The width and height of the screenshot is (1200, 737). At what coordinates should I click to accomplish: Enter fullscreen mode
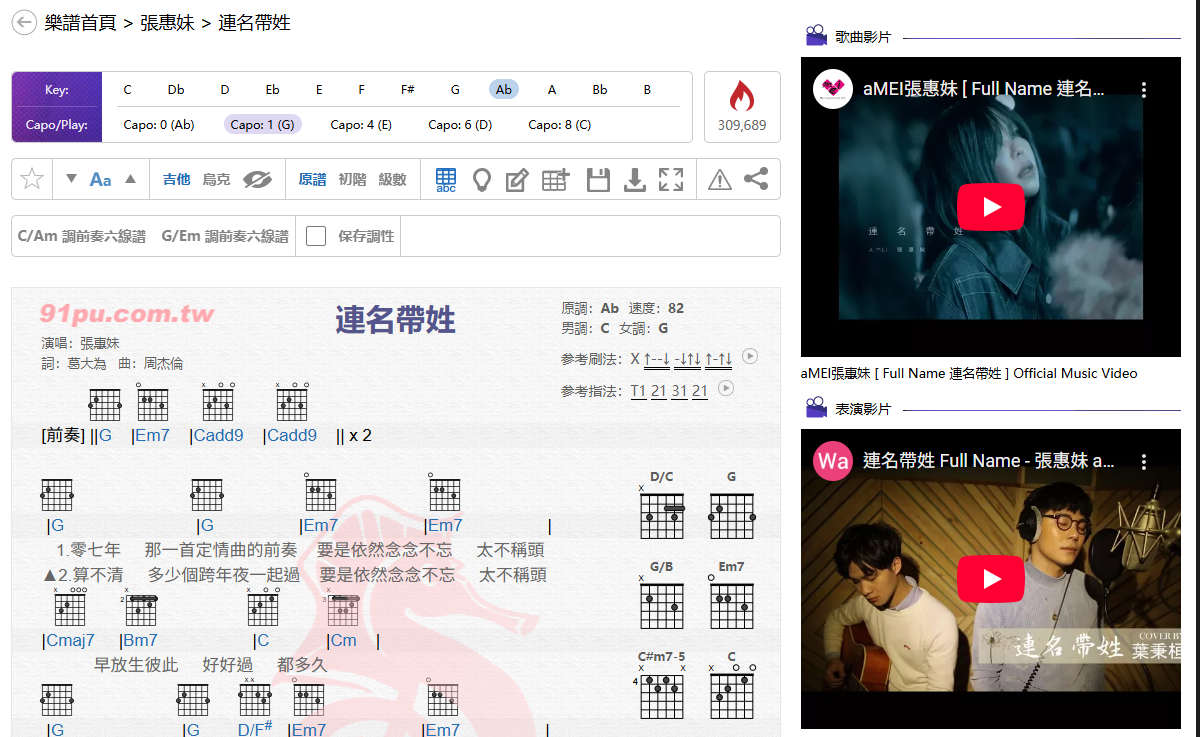click(x=671, y=180)
